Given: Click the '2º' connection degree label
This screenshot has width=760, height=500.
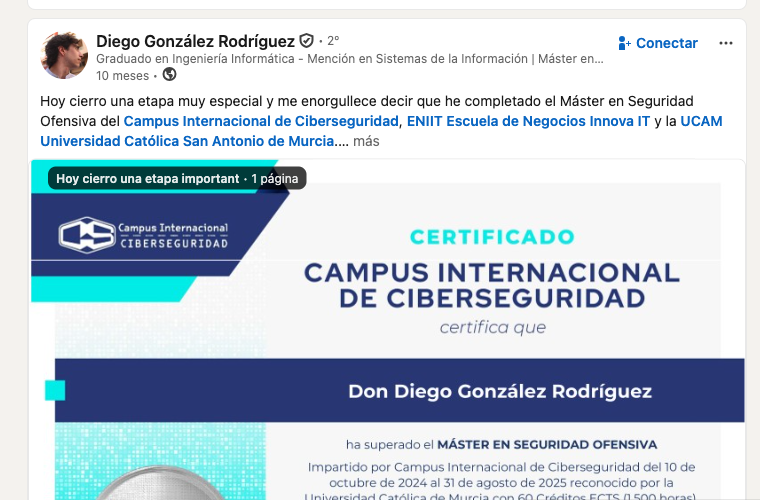Looking at the screenshot, I should tap(333, 41).
